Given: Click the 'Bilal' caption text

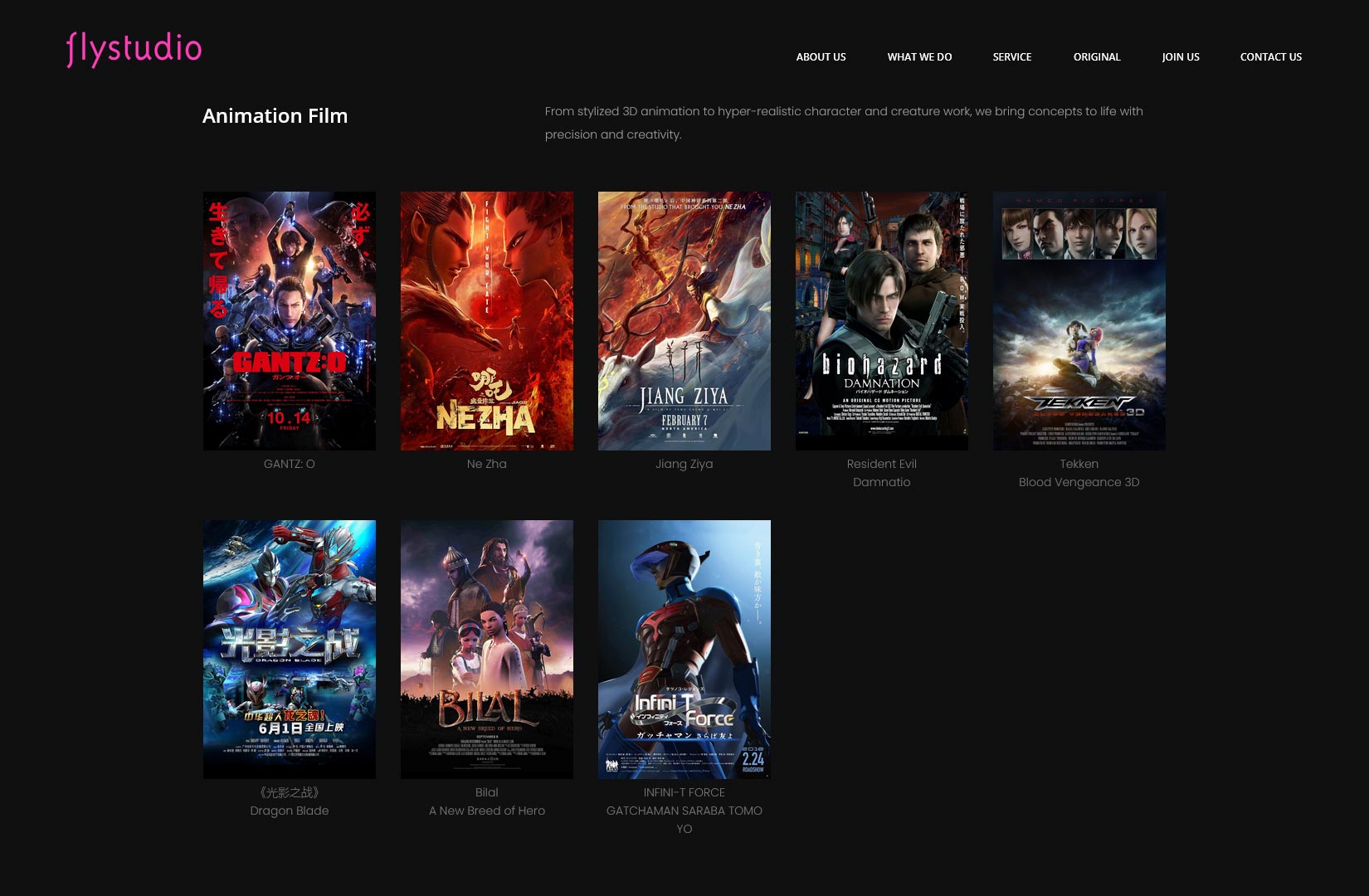Looking at the screenshot, I should pos(487,792).
